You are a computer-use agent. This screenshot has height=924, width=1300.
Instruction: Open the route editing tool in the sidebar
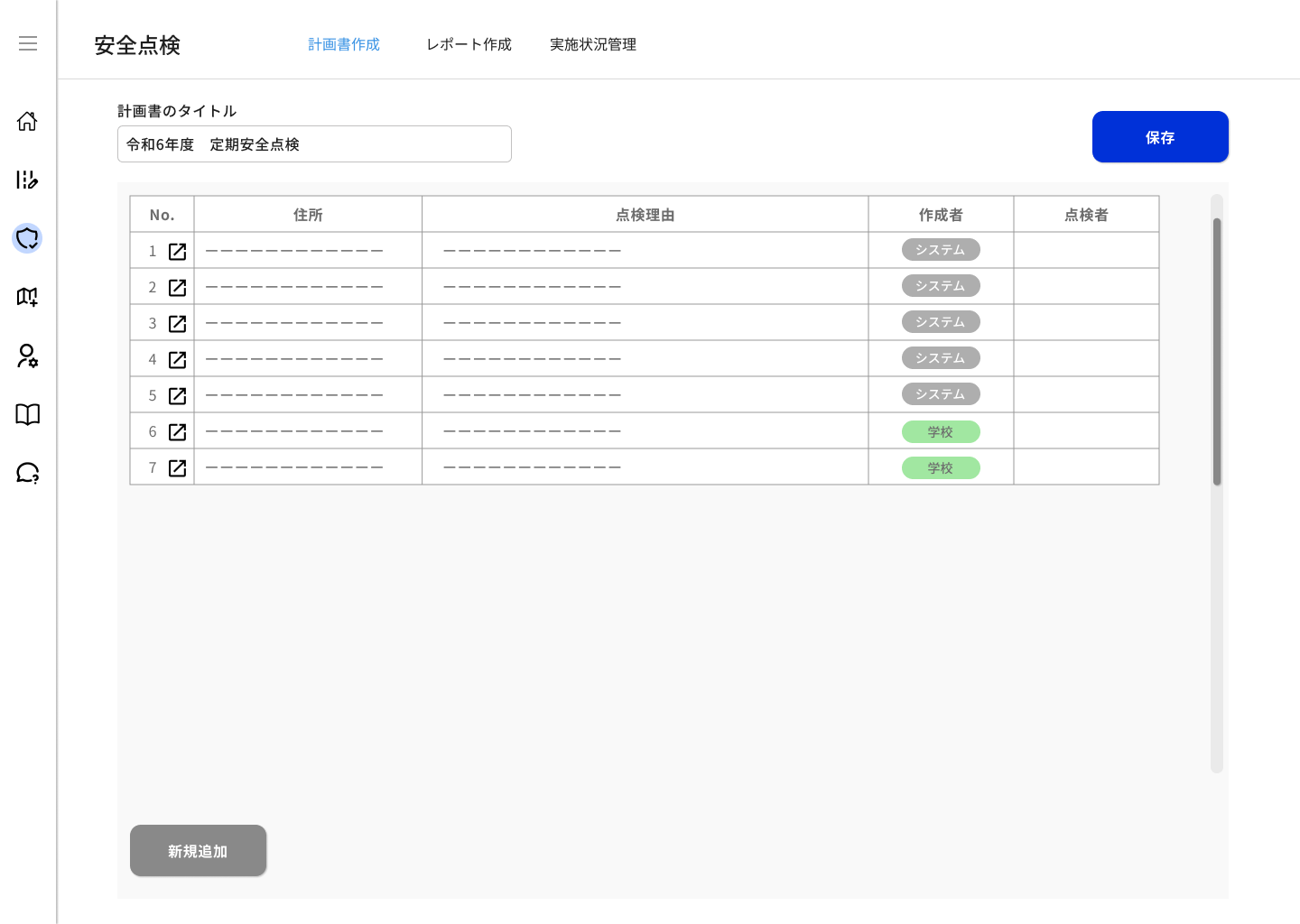27,180
